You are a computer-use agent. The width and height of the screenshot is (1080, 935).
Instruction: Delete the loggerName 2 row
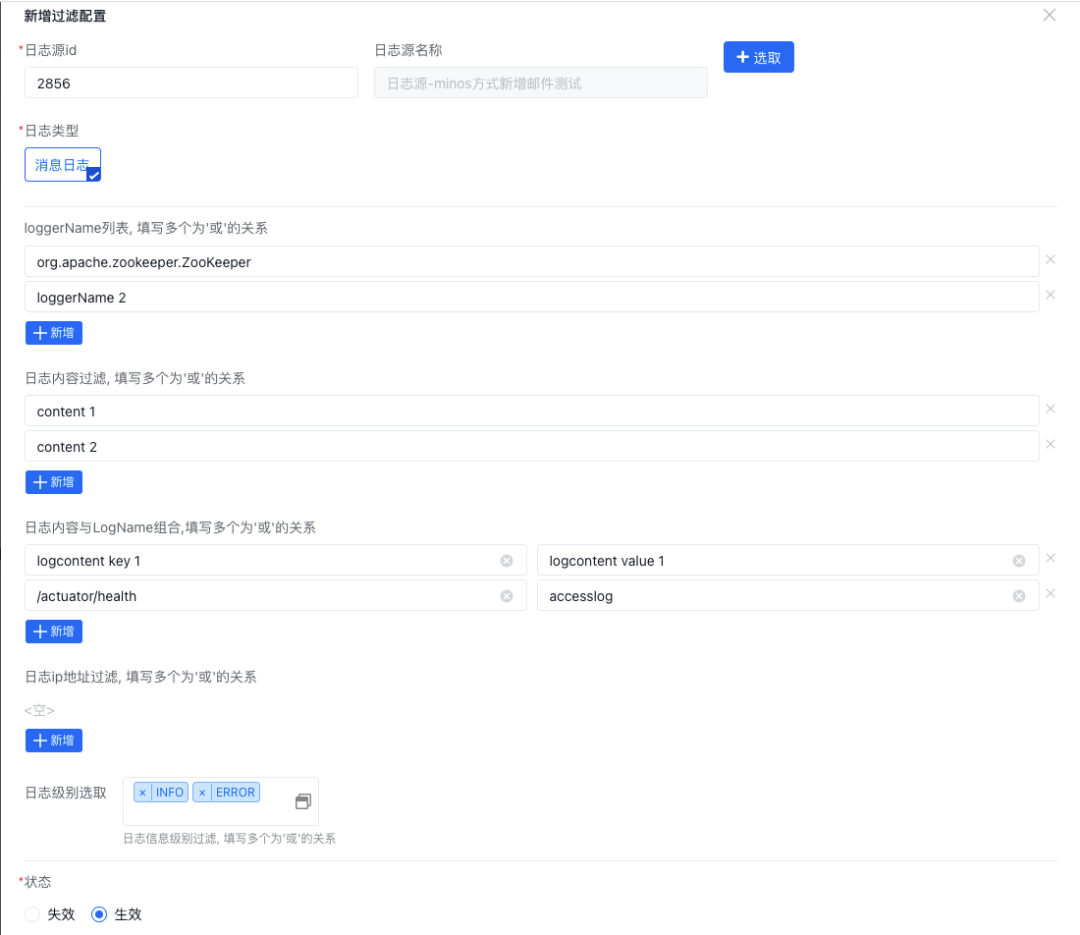pos(1050,295)
